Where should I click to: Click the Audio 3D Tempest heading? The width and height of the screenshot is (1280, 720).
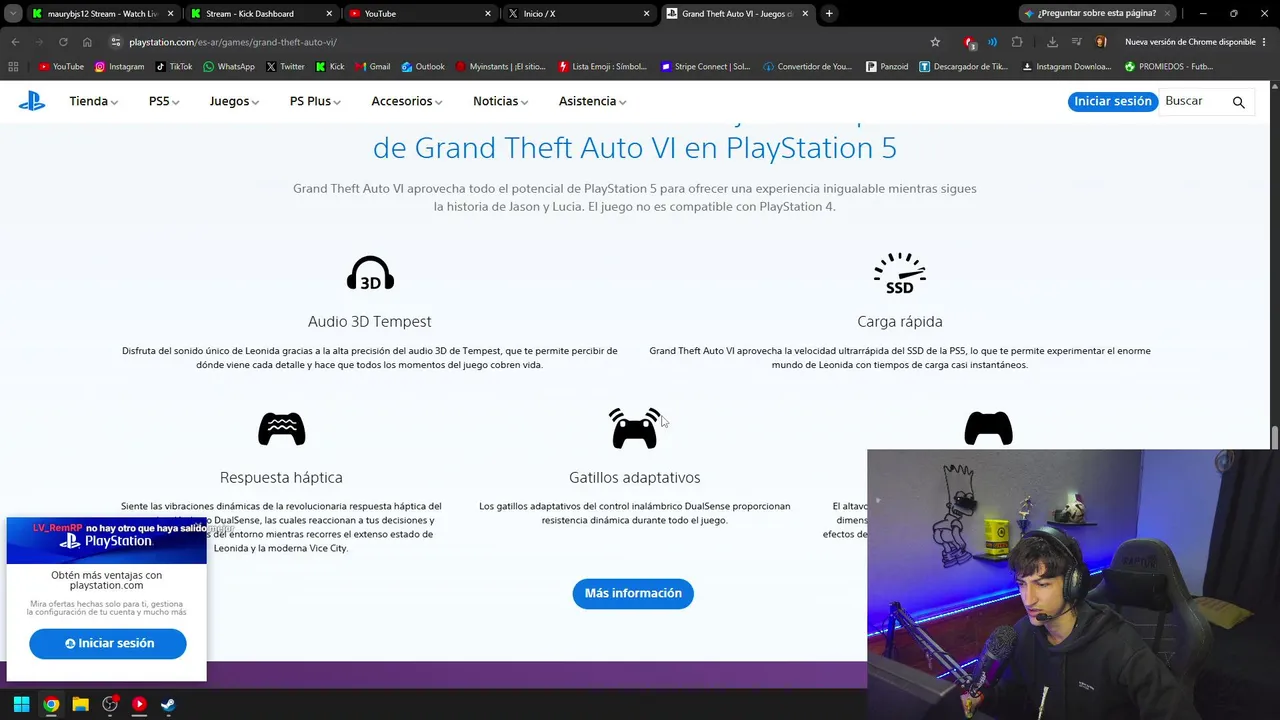(x=370, y=321)
